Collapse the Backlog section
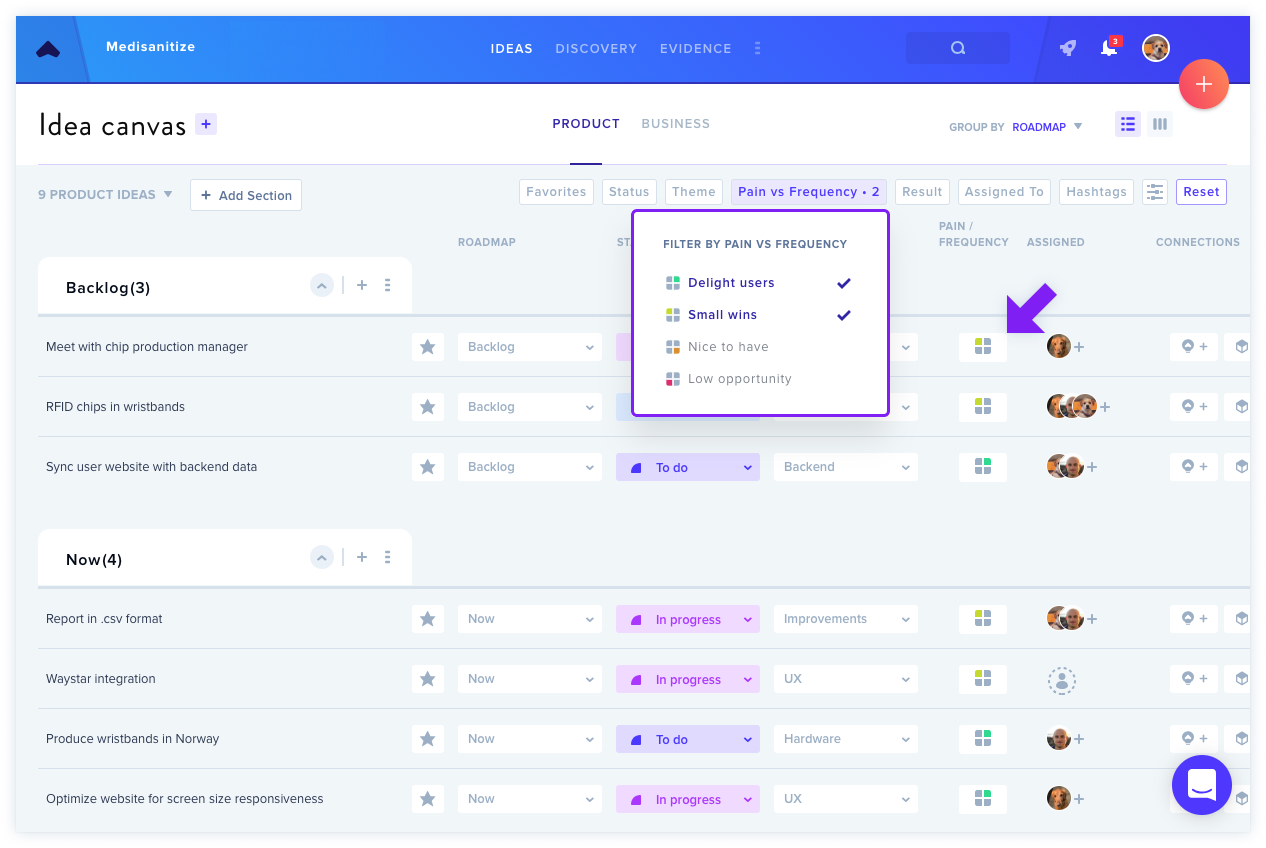 (x=322, y=286)
